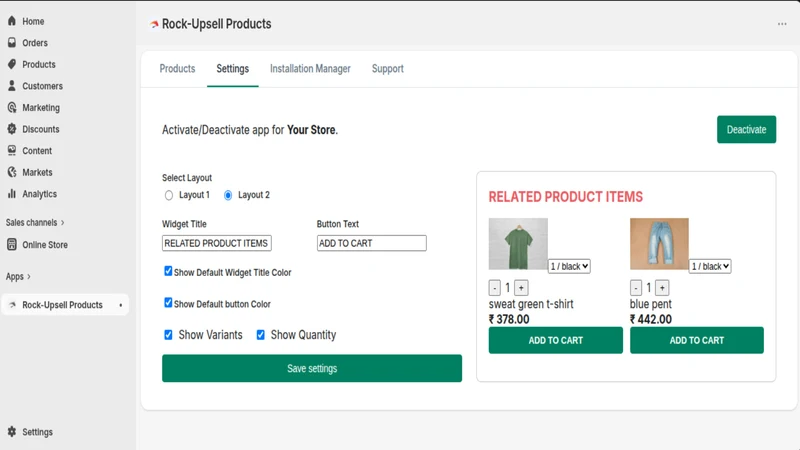Open Discounts in the sidebar

[x=41, y=129]
